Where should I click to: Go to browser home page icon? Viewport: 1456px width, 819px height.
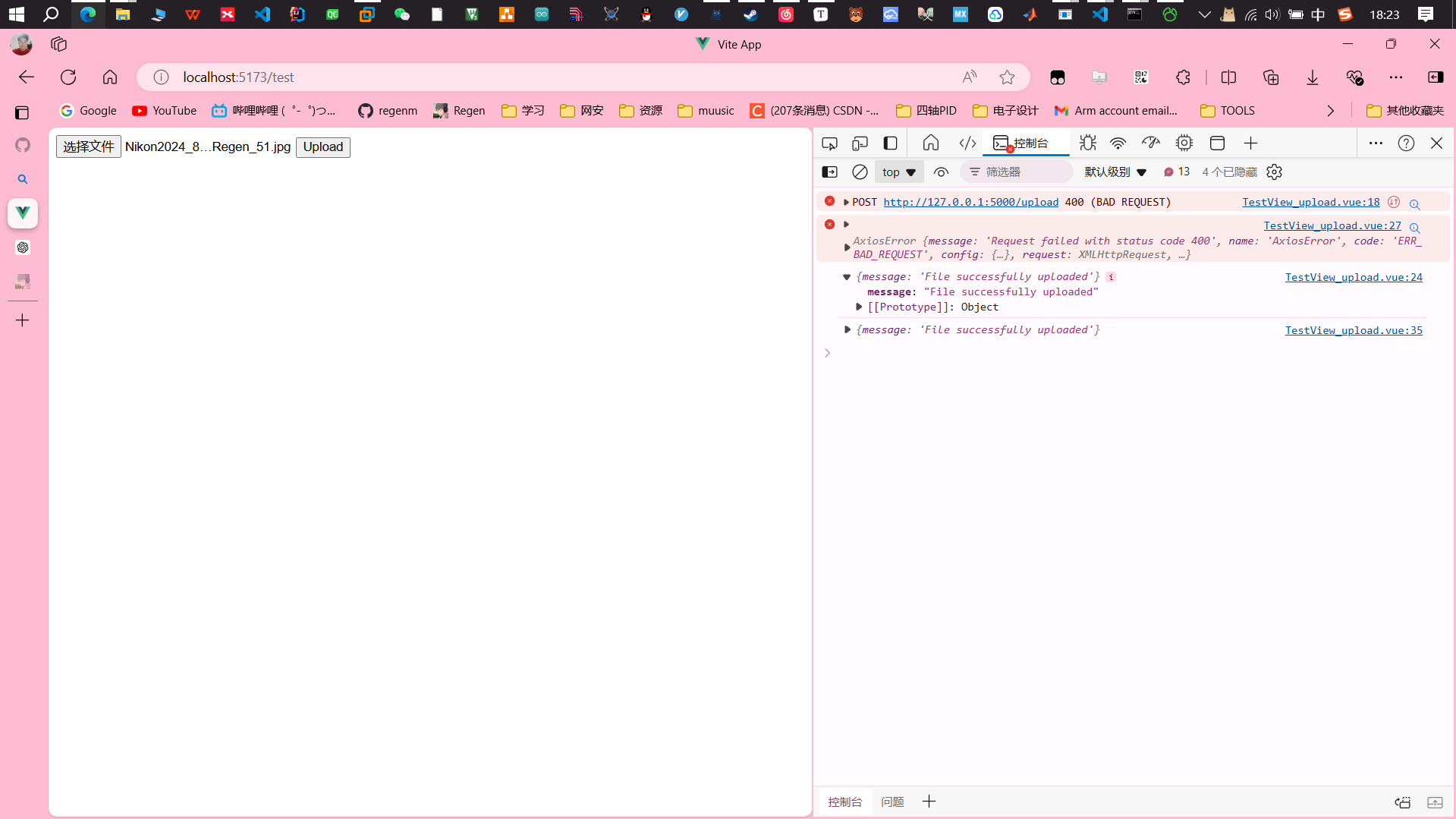pos(110,77)
